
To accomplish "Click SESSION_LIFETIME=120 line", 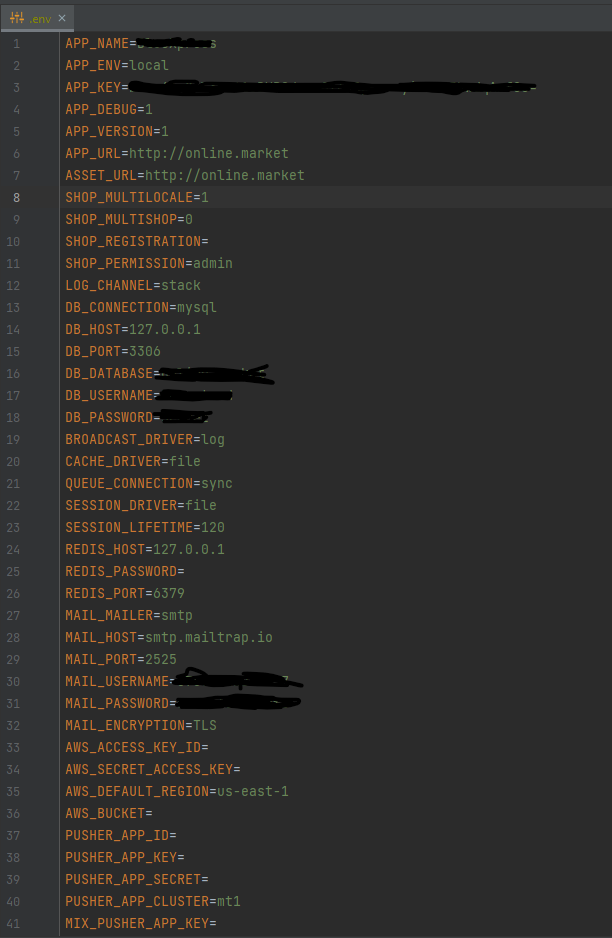I will (x=145, y=528).
